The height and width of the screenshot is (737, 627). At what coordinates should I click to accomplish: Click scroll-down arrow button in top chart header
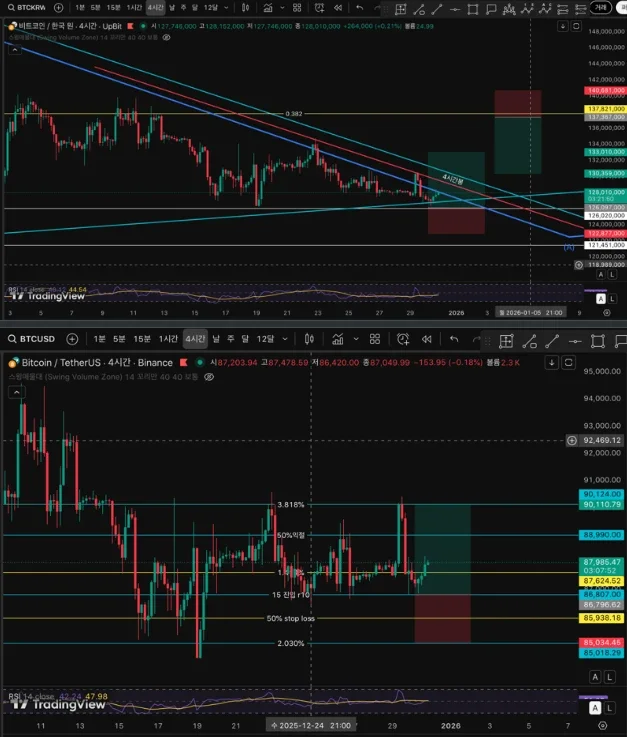point(563,26)
